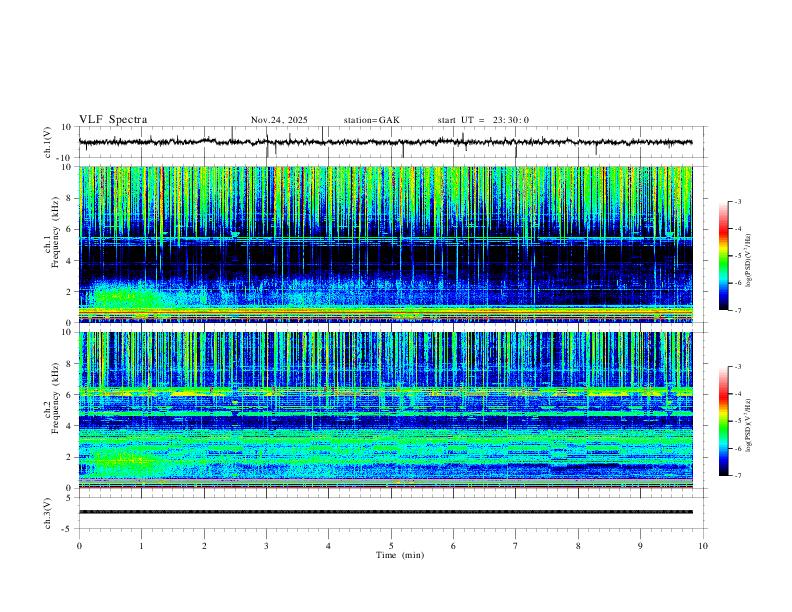This screenshot has width=792, height=612.
Task: Click the '7' tick on the time axis
Action: point(516,546)
